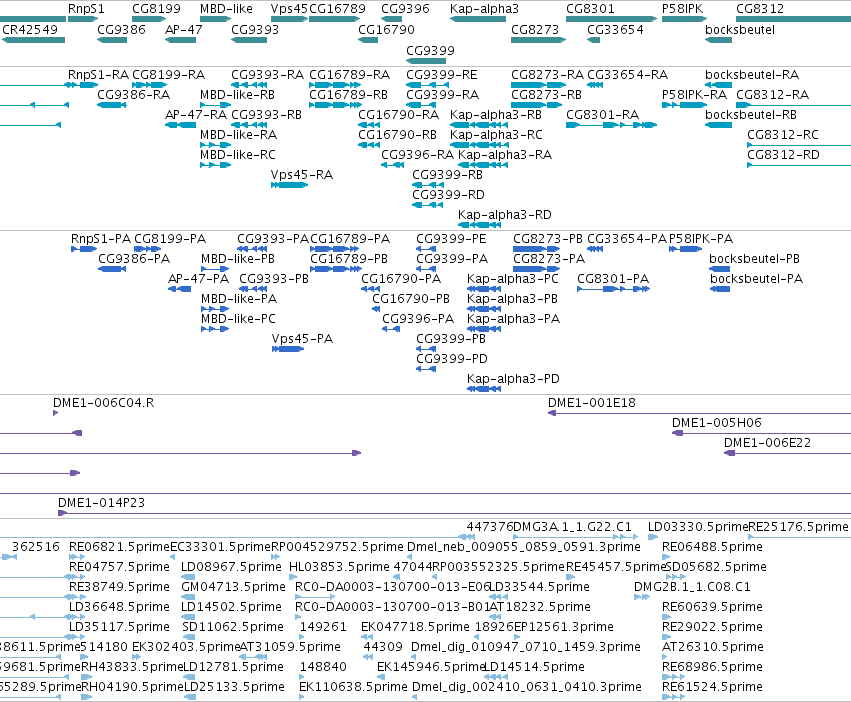Select gene label CG16789 in top track

click(x=337, y=9)
